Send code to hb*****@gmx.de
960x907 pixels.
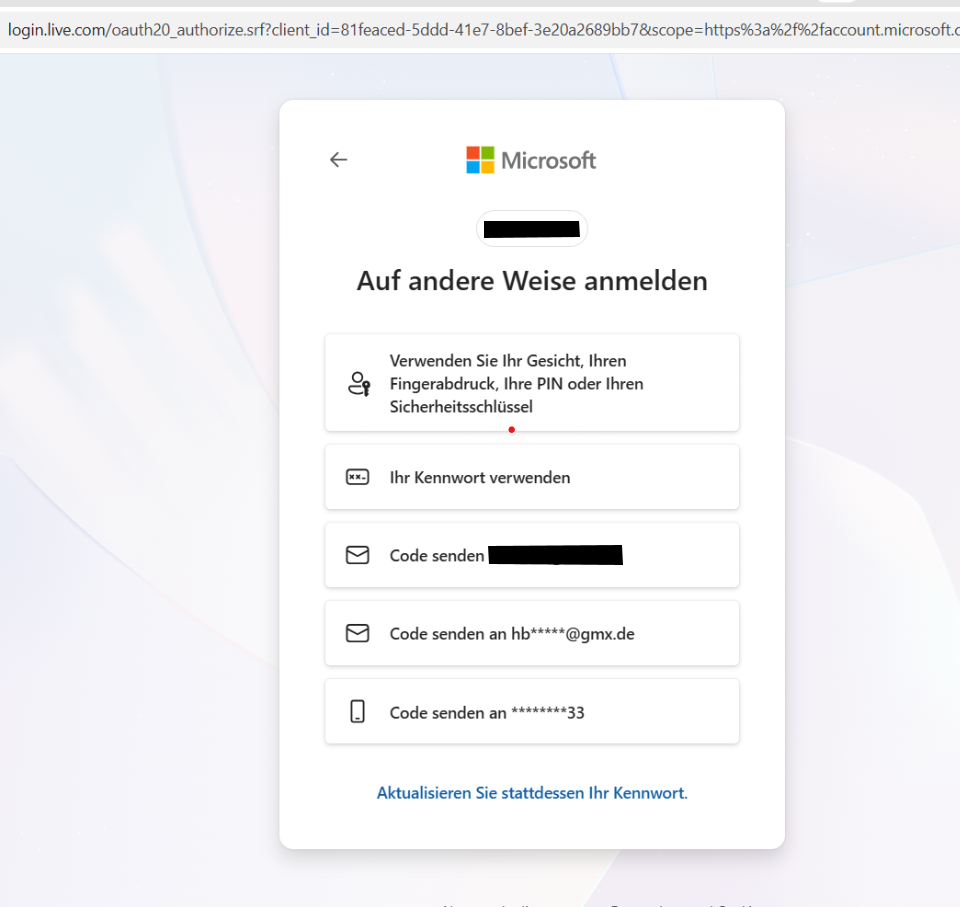pyautogui.click(x=531, y=633)
